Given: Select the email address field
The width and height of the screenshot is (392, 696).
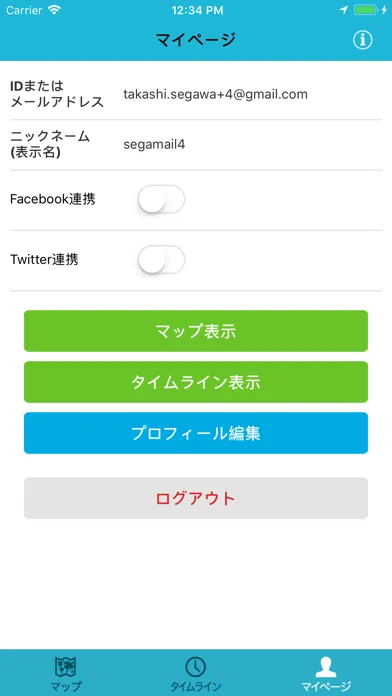Looking at the screenshot, I should pyautogui.click(x=216, y=94).
